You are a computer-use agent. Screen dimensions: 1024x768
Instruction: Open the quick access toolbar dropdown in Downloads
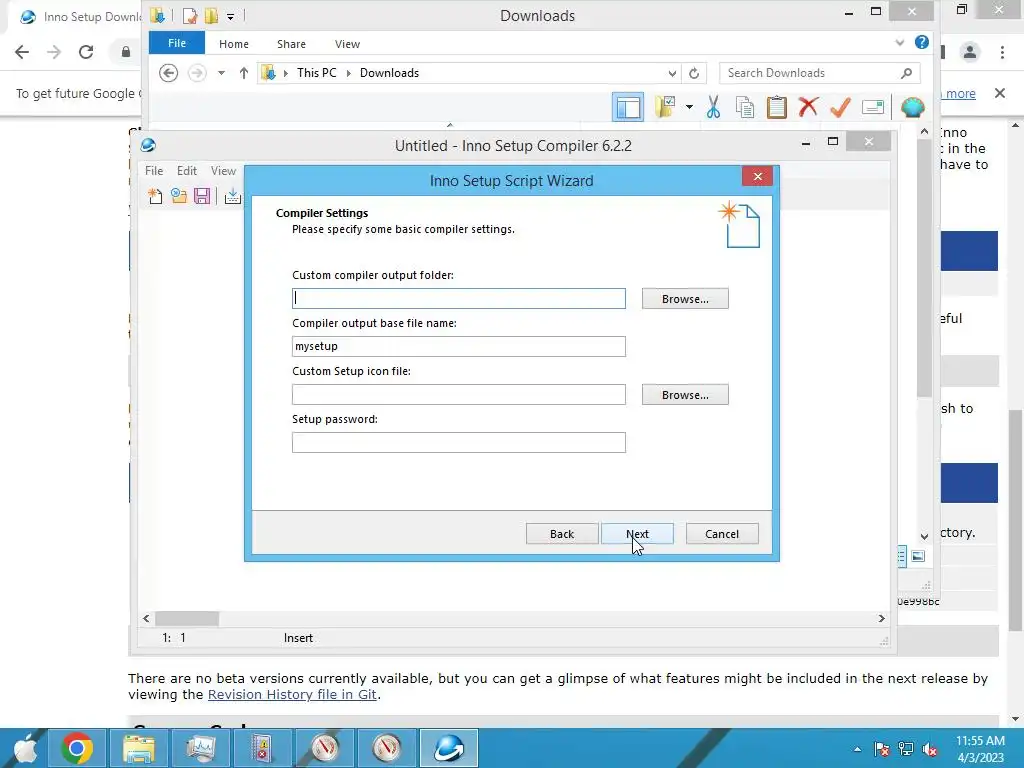point(231,16)
